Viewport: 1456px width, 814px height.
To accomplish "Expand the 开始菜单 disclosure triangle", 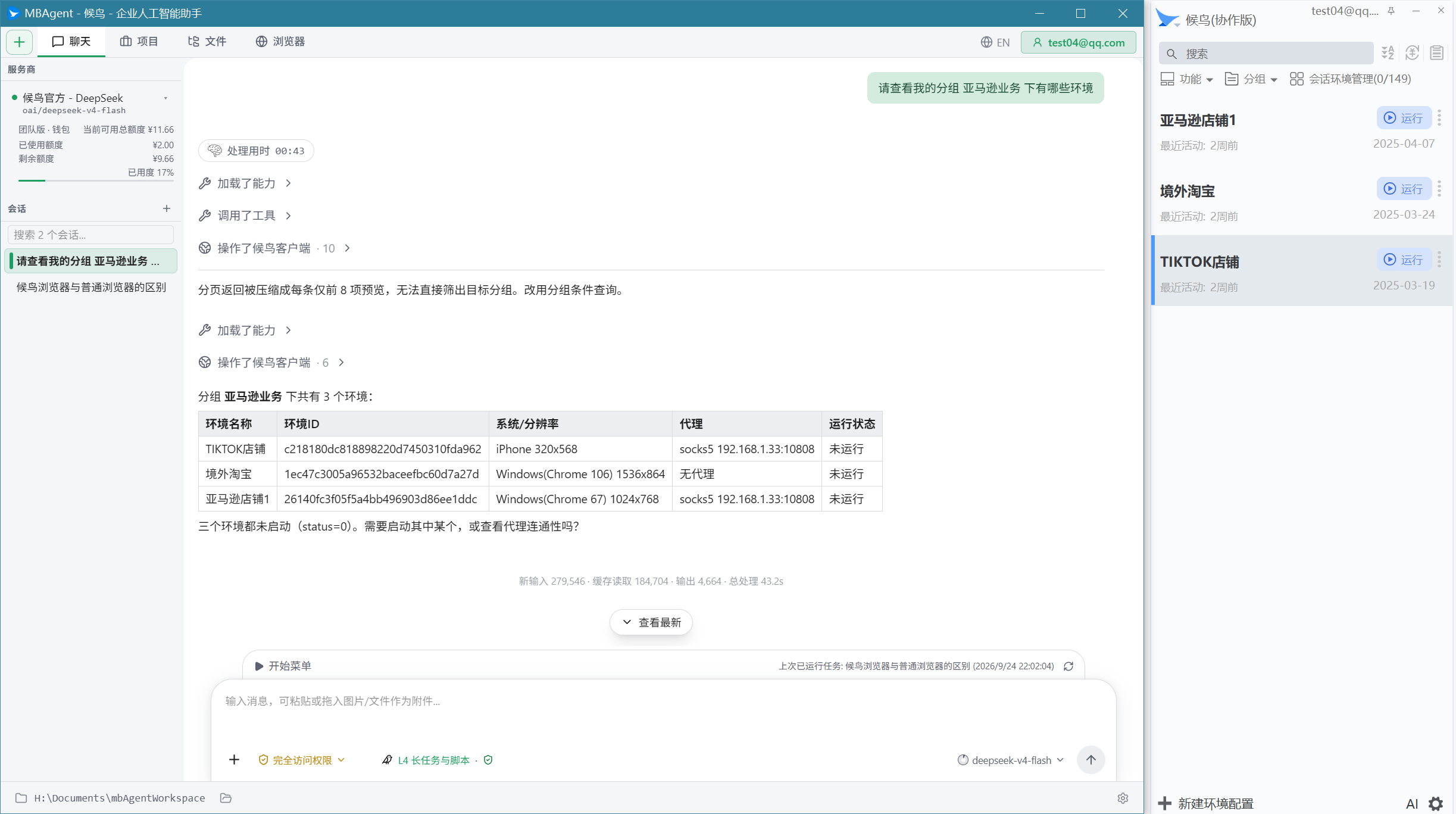I will tap(259, 666).
